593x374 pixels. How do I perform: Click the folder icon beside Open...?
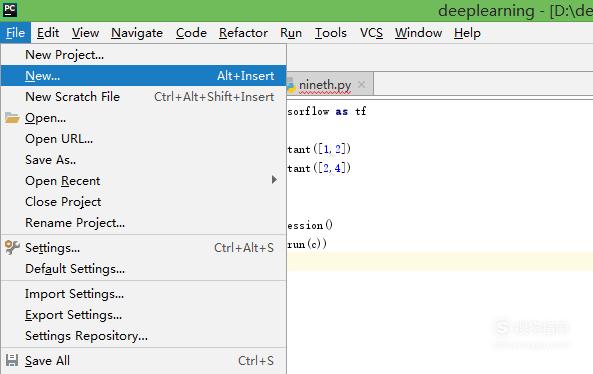(12, 118)
